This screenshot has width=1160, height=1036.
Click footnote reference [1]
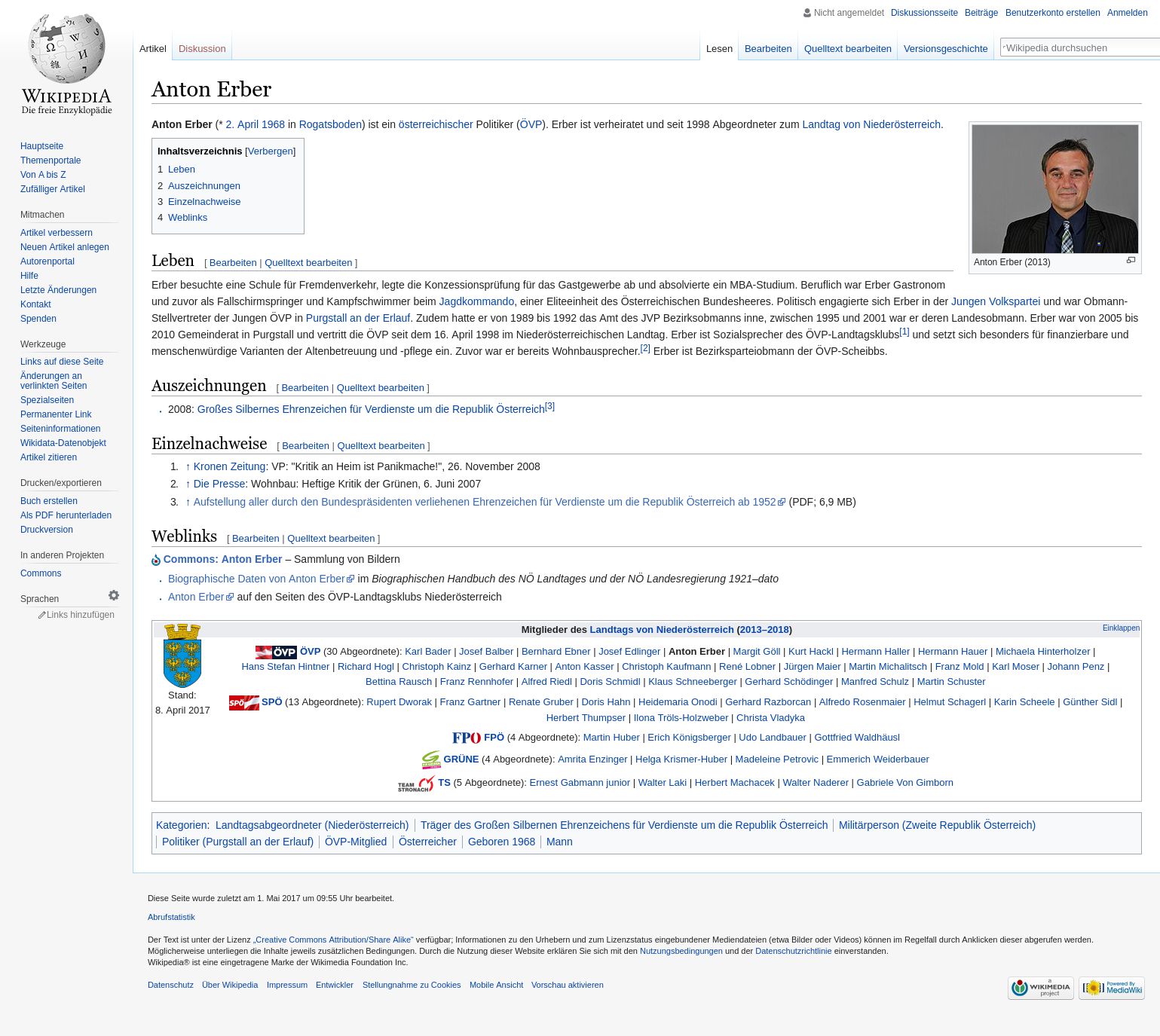pyautogui.click(x=904, y=332)
